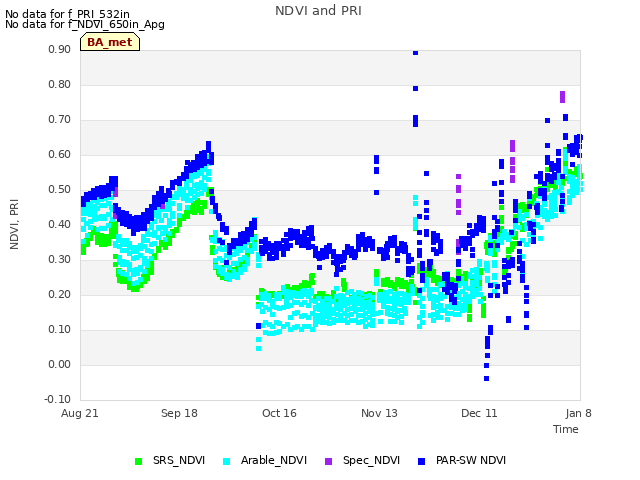Click the y-axis label NDVI, PRI
The height and width of the screenshot is (480, 640).
coord(14,224)
